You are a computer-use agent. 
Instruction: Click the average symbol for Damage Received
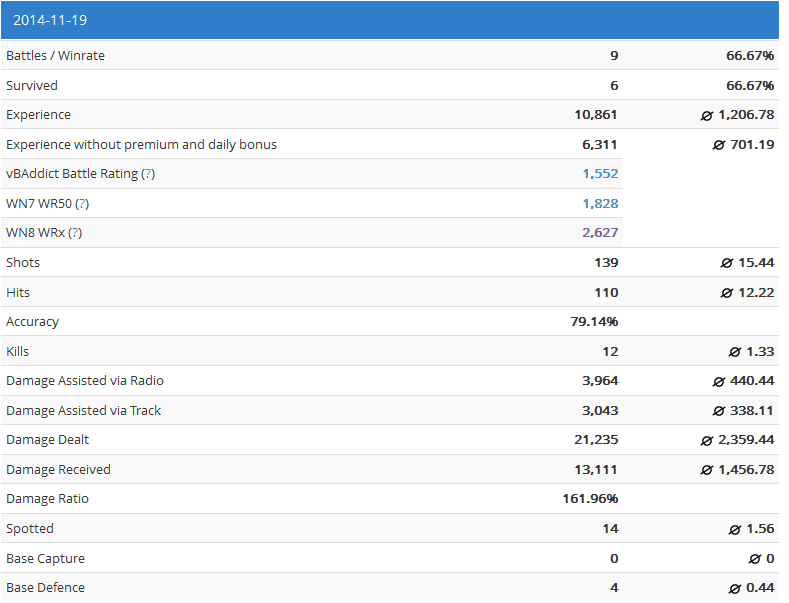click(707, 470)
